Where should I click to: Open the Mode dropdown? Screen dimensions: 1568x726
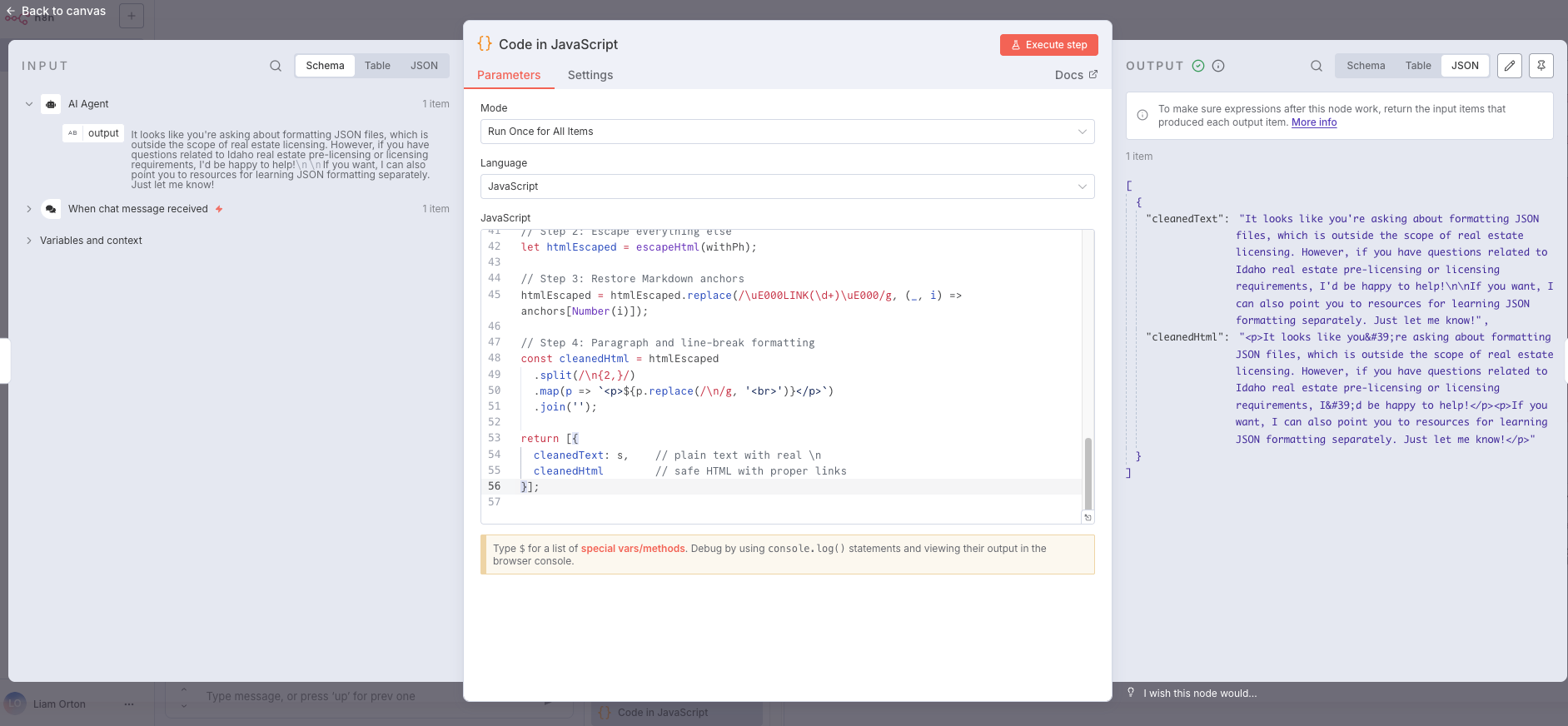pos(787,132)
